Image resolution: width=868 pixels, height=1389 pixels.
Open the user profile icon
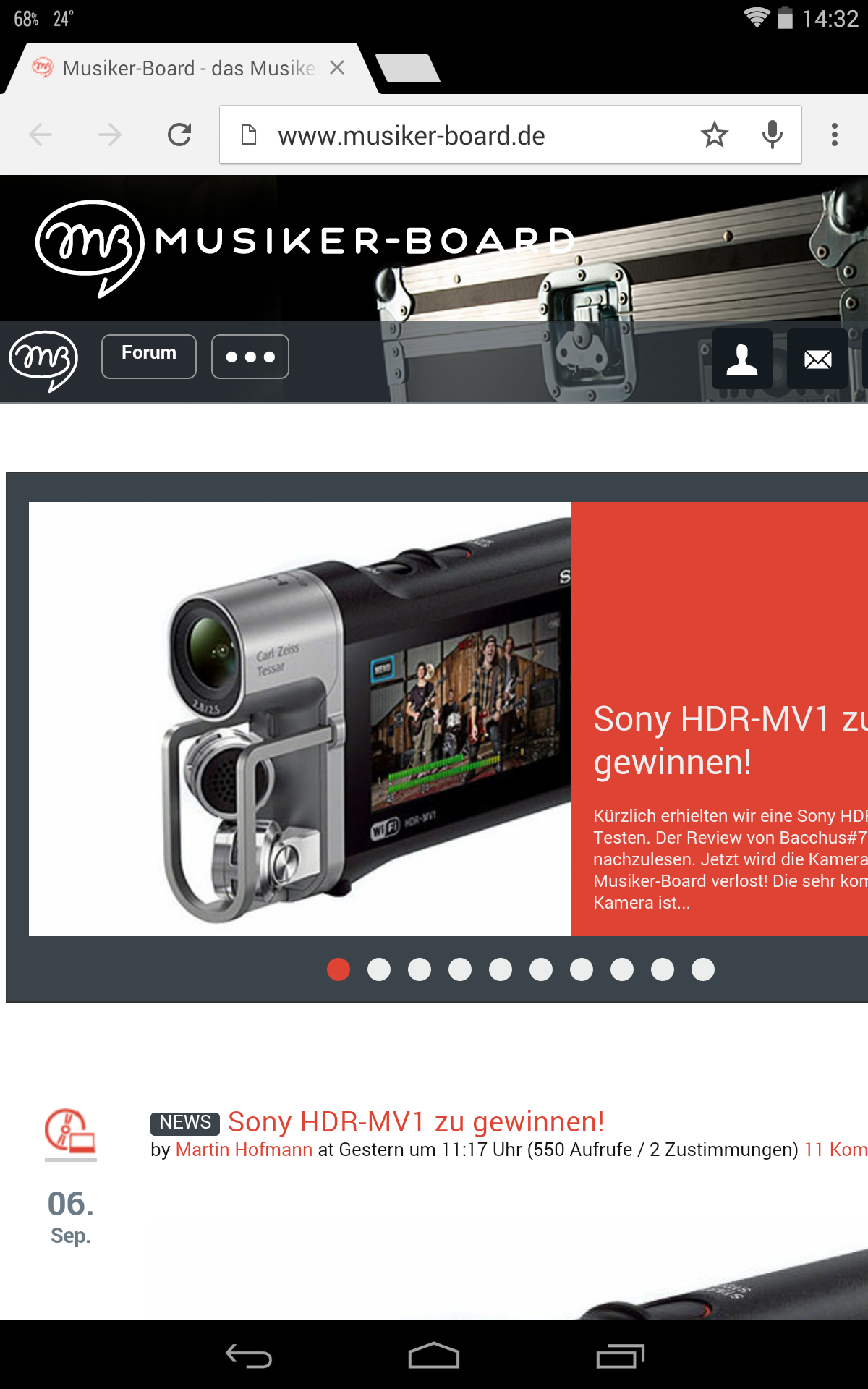[742, 359]
